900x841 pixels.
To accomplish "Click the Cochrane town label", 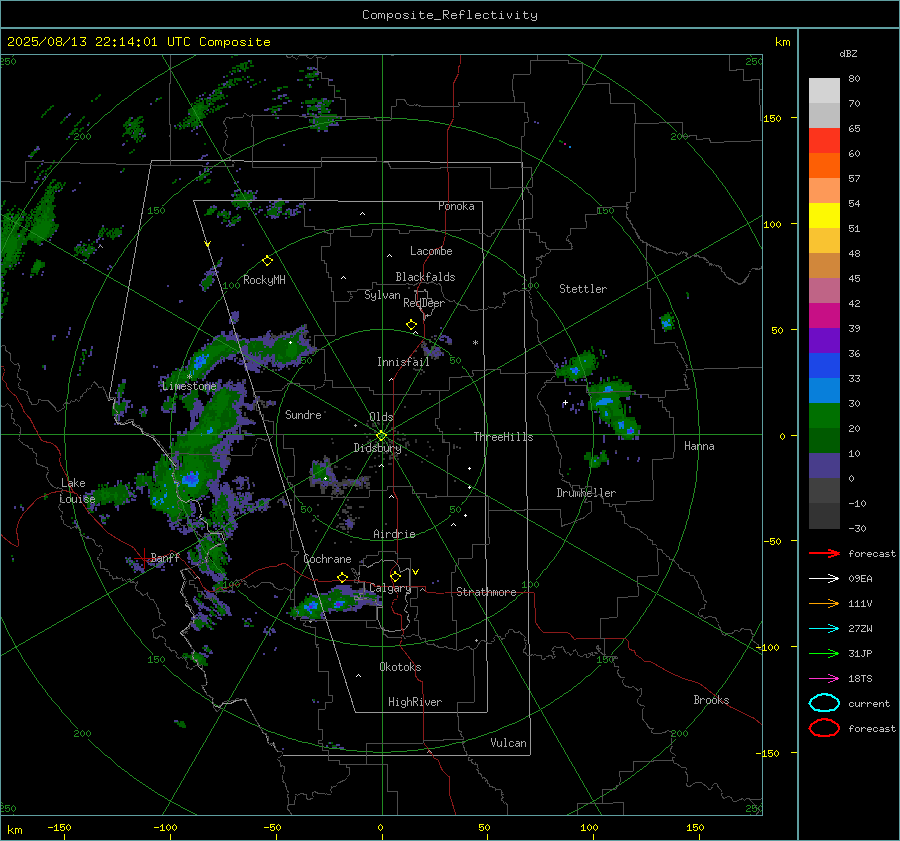I will click(327, 559).
